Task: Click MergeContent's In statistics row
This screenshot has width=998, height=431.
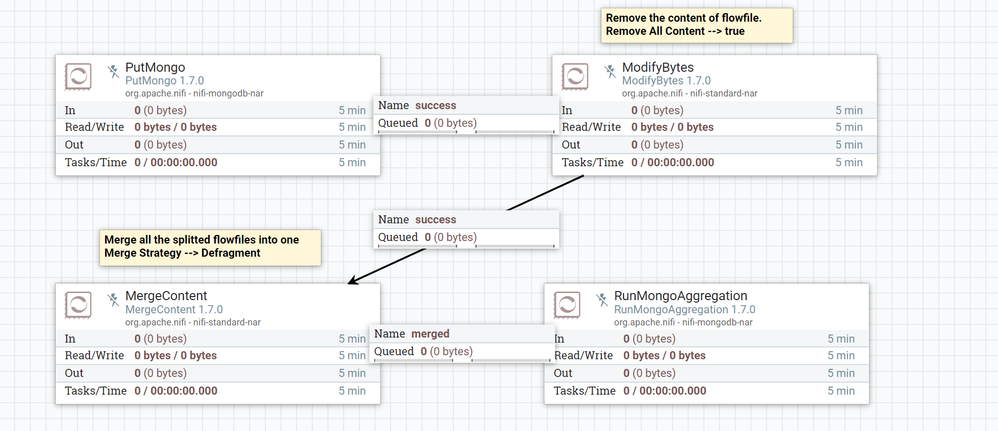Action: 218,339
